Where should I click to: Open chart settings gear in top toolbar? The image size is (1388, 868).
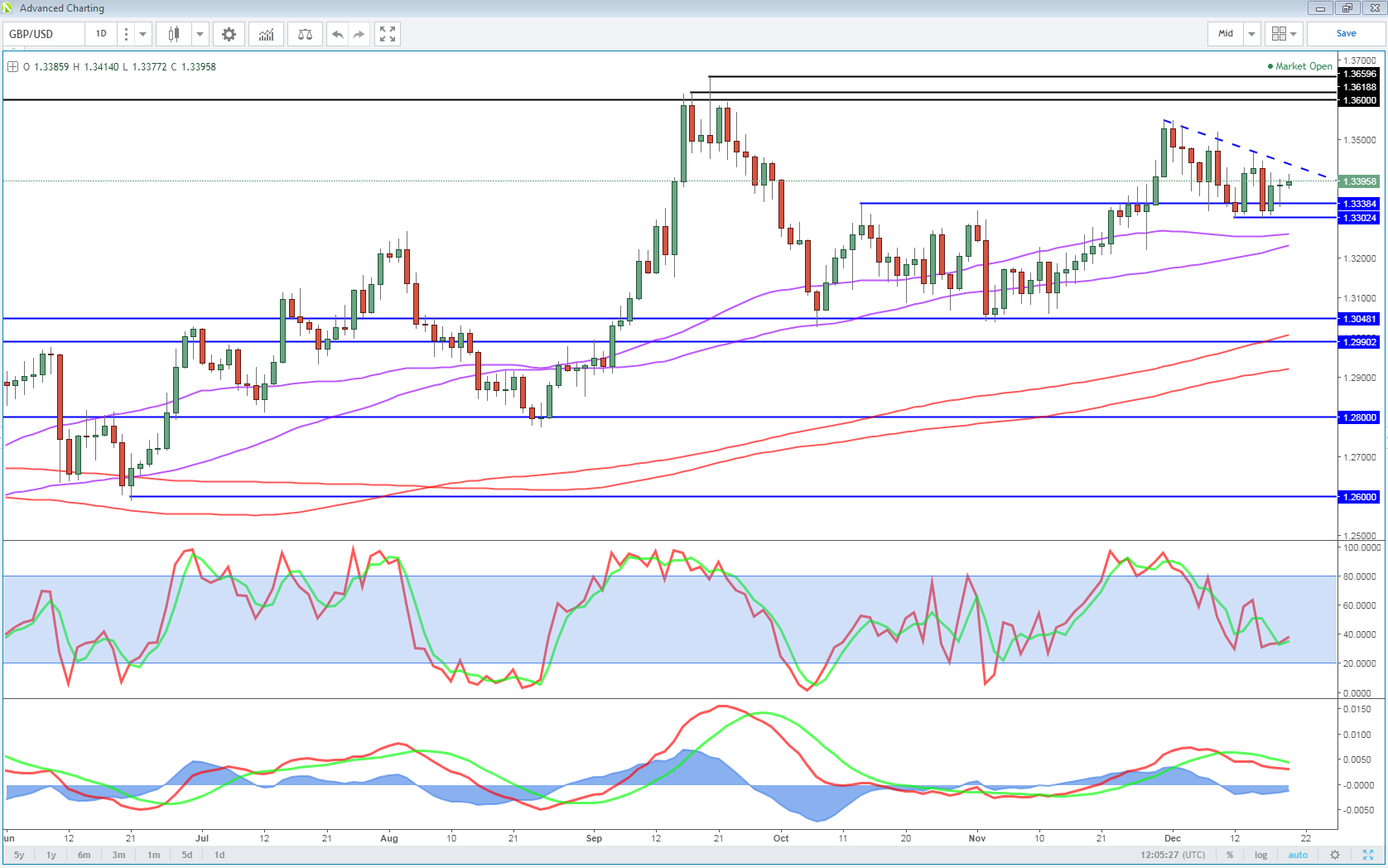229,34
